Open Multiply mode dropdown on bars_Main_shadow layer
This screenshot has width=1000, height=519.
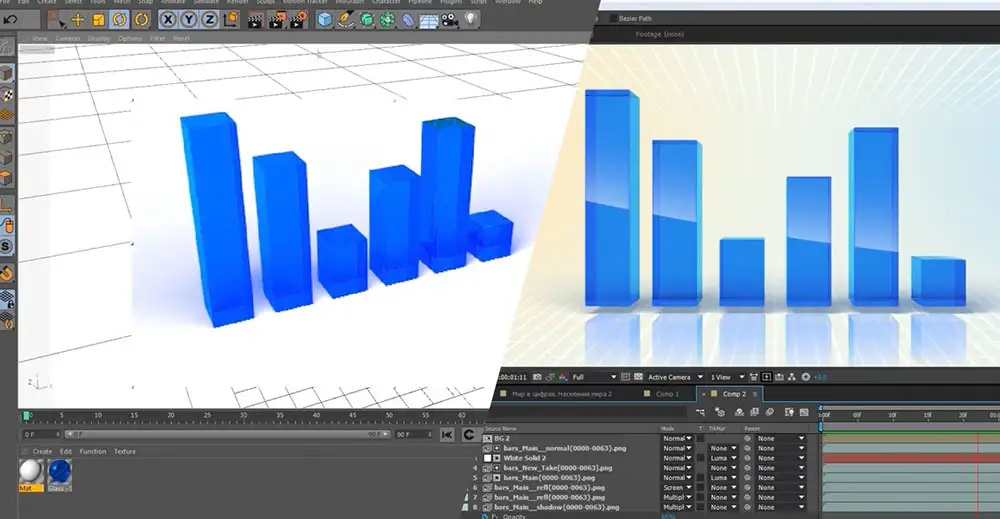pyautogui.click(x=677, y=508)
